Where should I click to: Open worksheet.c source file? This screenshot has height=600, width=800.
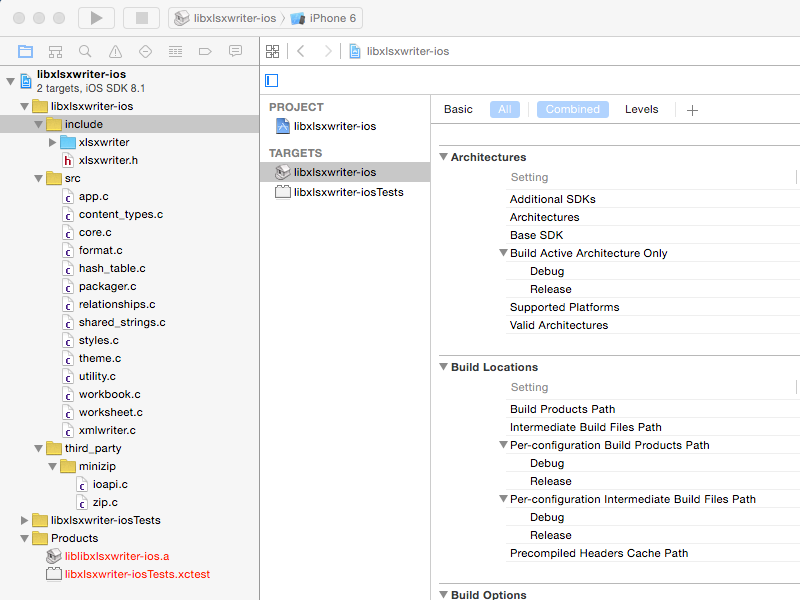(x=111, y=412)
